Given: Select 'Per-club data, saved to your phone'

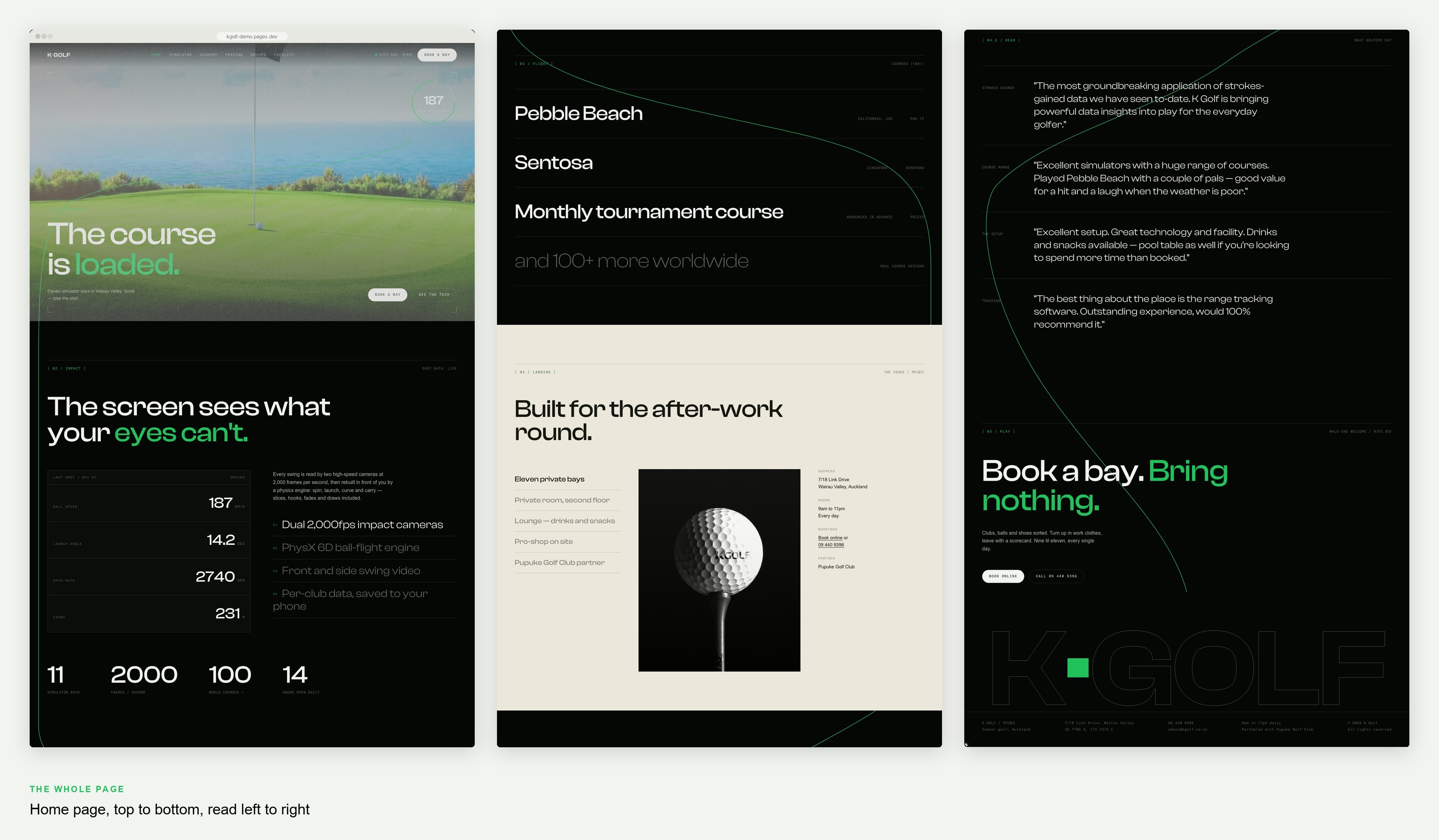Looking at the screenshot, I should 364,600.
